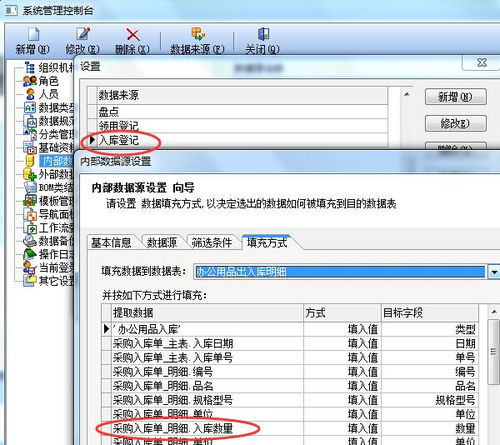The width and height of the screenshot is (500, 445).
Task: Click the 办公用品出入库明细 combo box field
Action: [340, 272]
